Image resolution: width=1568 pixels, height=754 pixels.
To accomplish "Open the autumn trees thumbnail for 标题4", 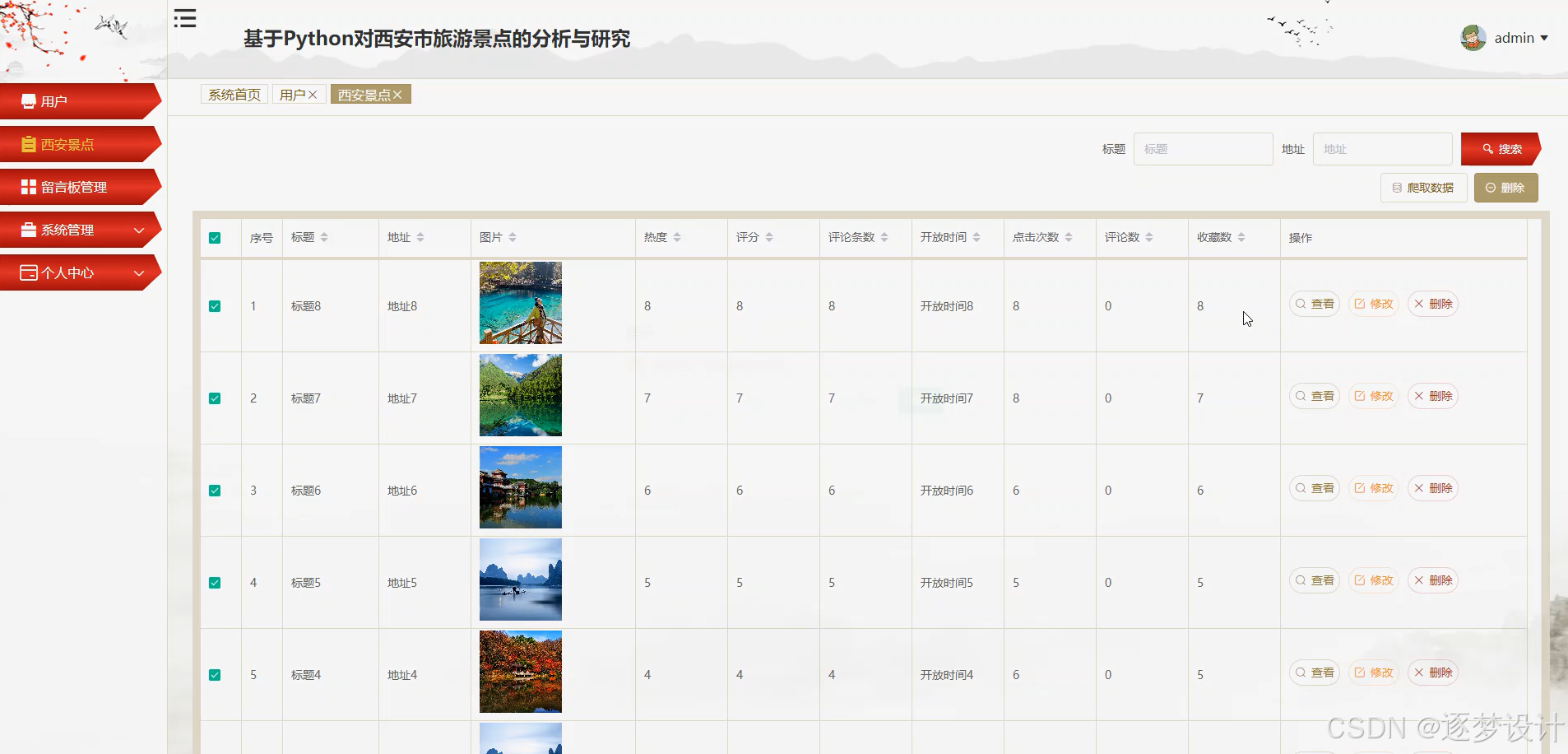I will pos(521,672).
